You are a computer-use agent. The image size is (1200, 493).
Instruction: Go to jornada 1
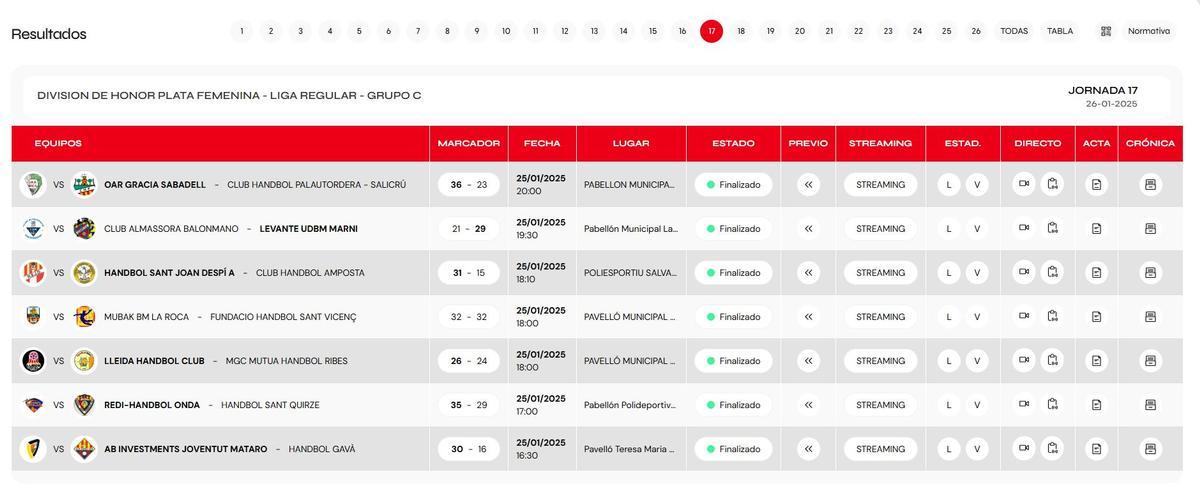click(x=241, y=31)
